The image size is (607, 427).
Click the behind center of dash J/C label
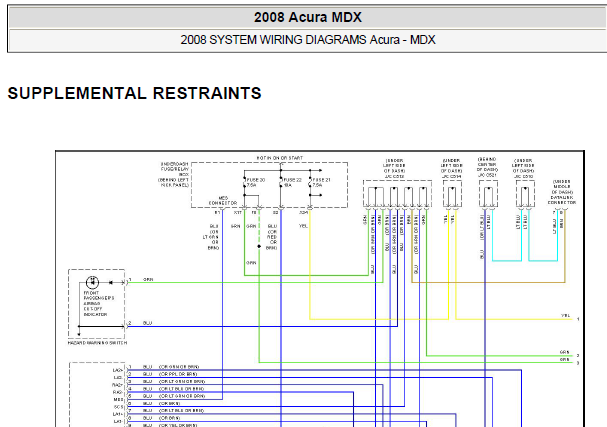tap(487, 167)
